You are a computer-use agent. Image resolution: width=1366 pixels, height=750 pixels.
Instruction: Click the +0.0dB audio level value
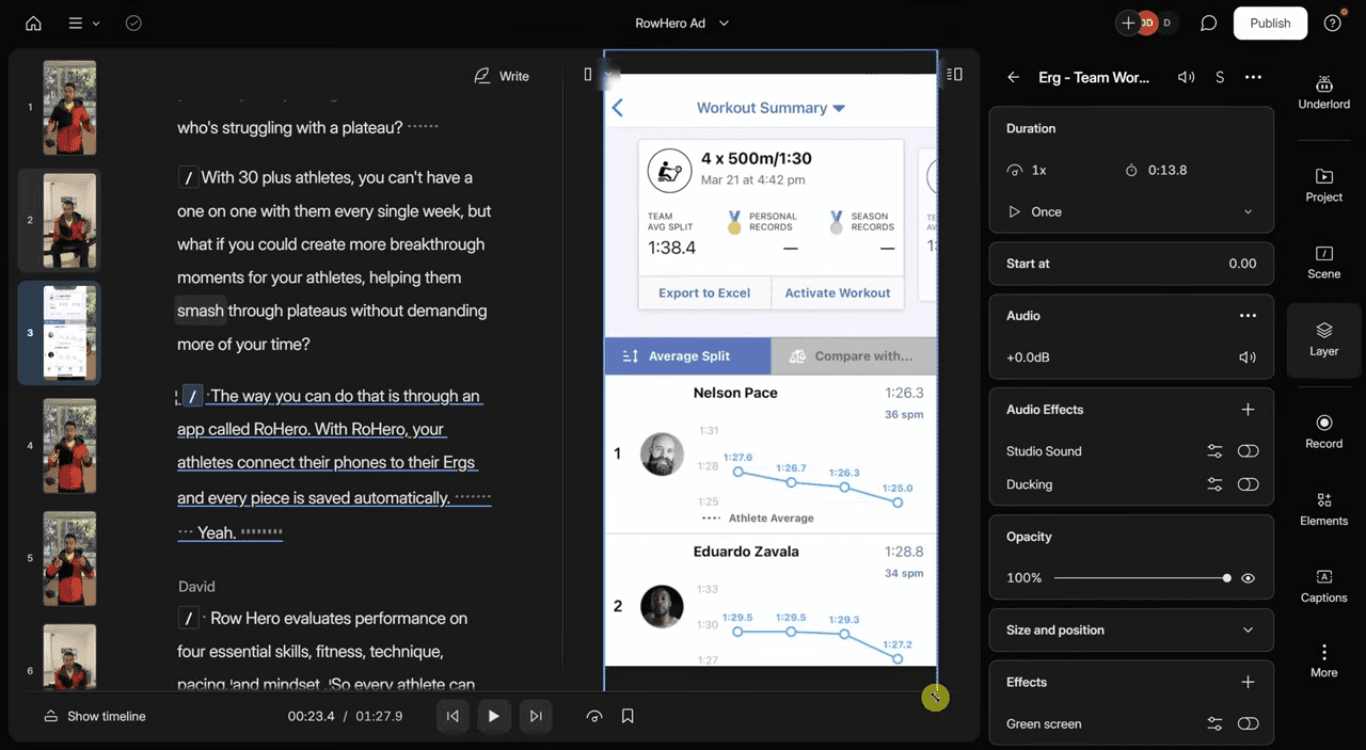click(x=1027, y=357)
